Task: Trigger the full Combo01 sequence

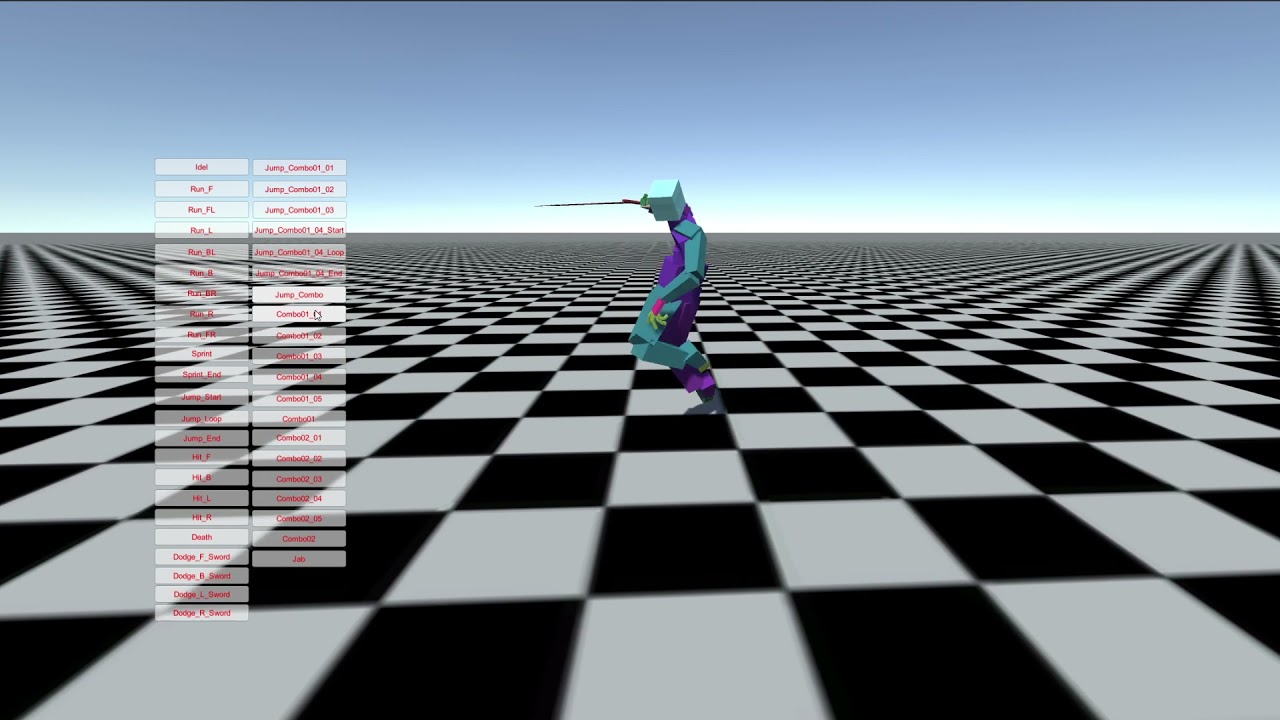Action: (x=299, y=419)
